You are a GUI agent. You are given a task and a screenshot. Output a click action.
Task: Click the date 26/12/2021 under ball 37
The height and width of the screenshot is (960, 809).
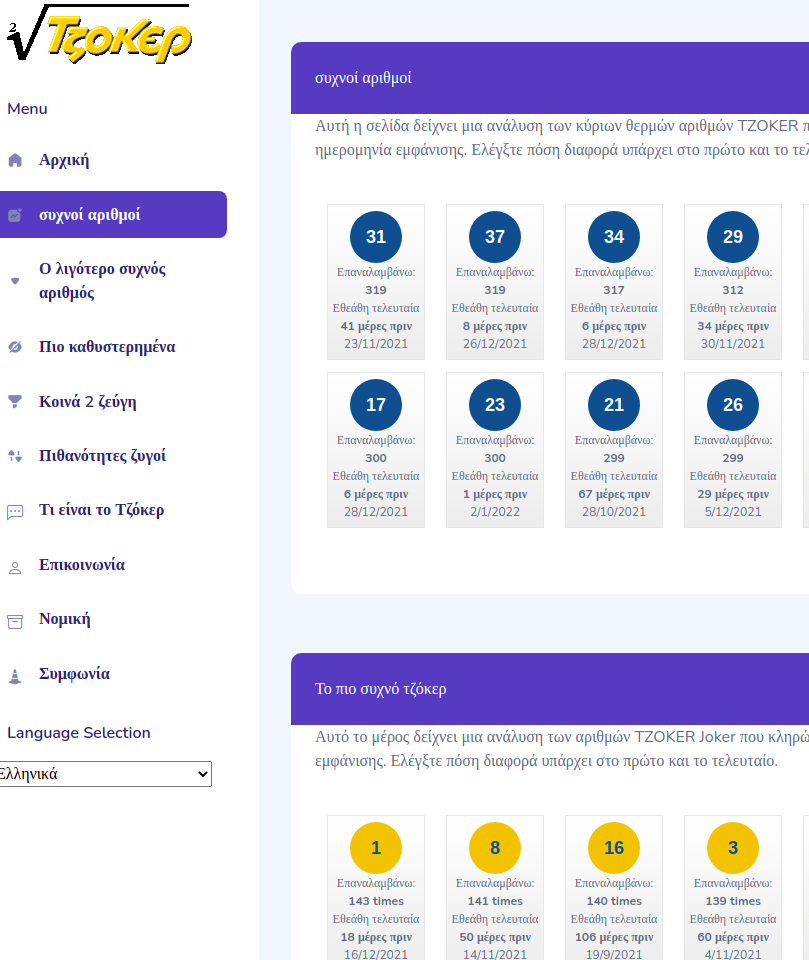[495, 343]
